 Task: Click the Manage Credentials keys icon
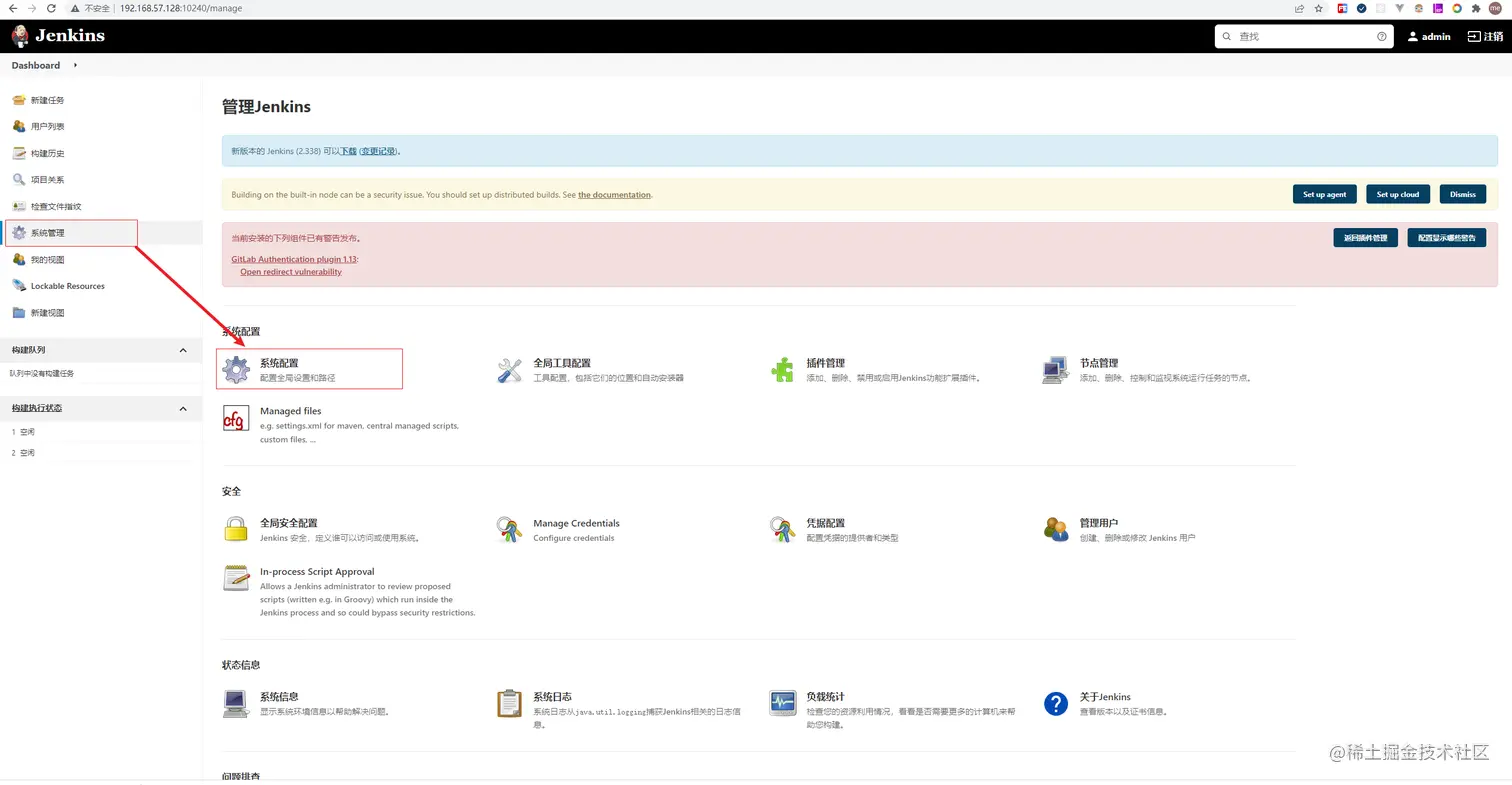(x=509, y=529)
